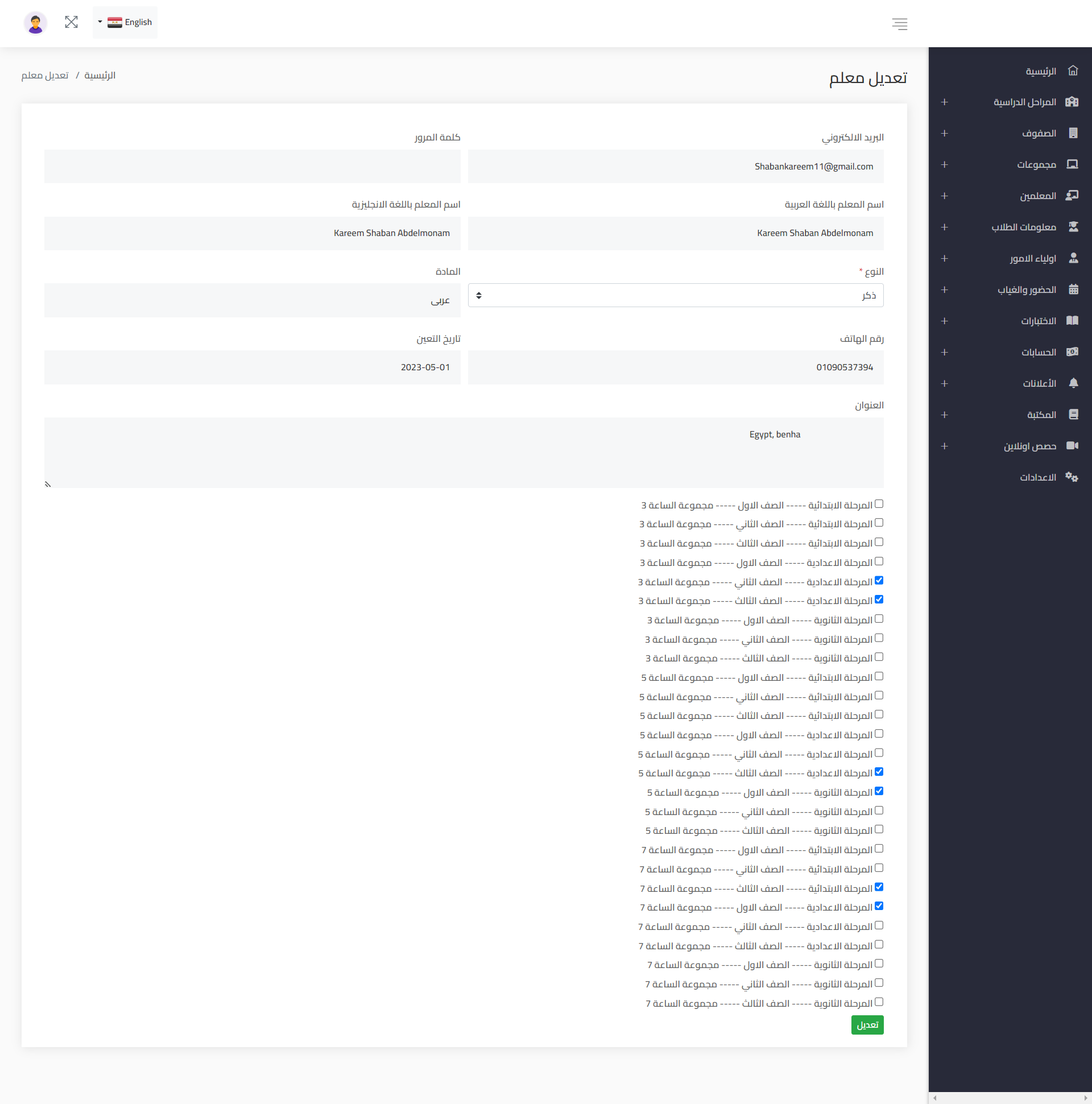The height and width of the screenshot is (1104, 1092).
Task: Click the gears icon for الاعدادات
Action: (1072, 477)
